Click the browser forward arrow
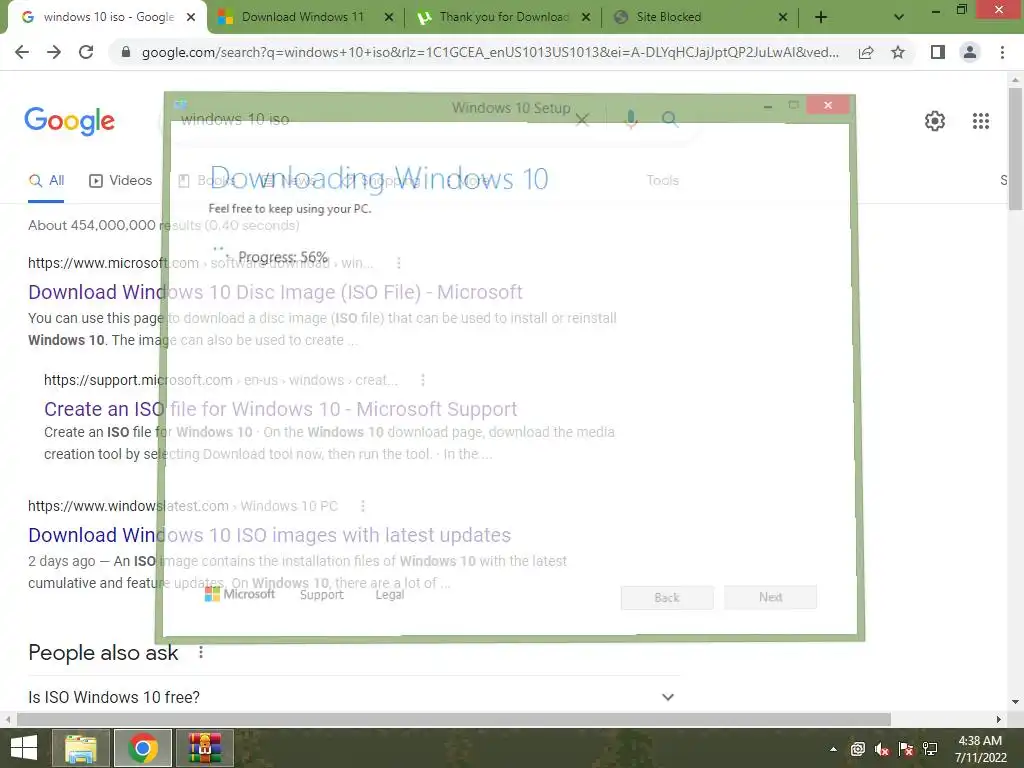Screen dimensions: 1024x768 (54, 52)
